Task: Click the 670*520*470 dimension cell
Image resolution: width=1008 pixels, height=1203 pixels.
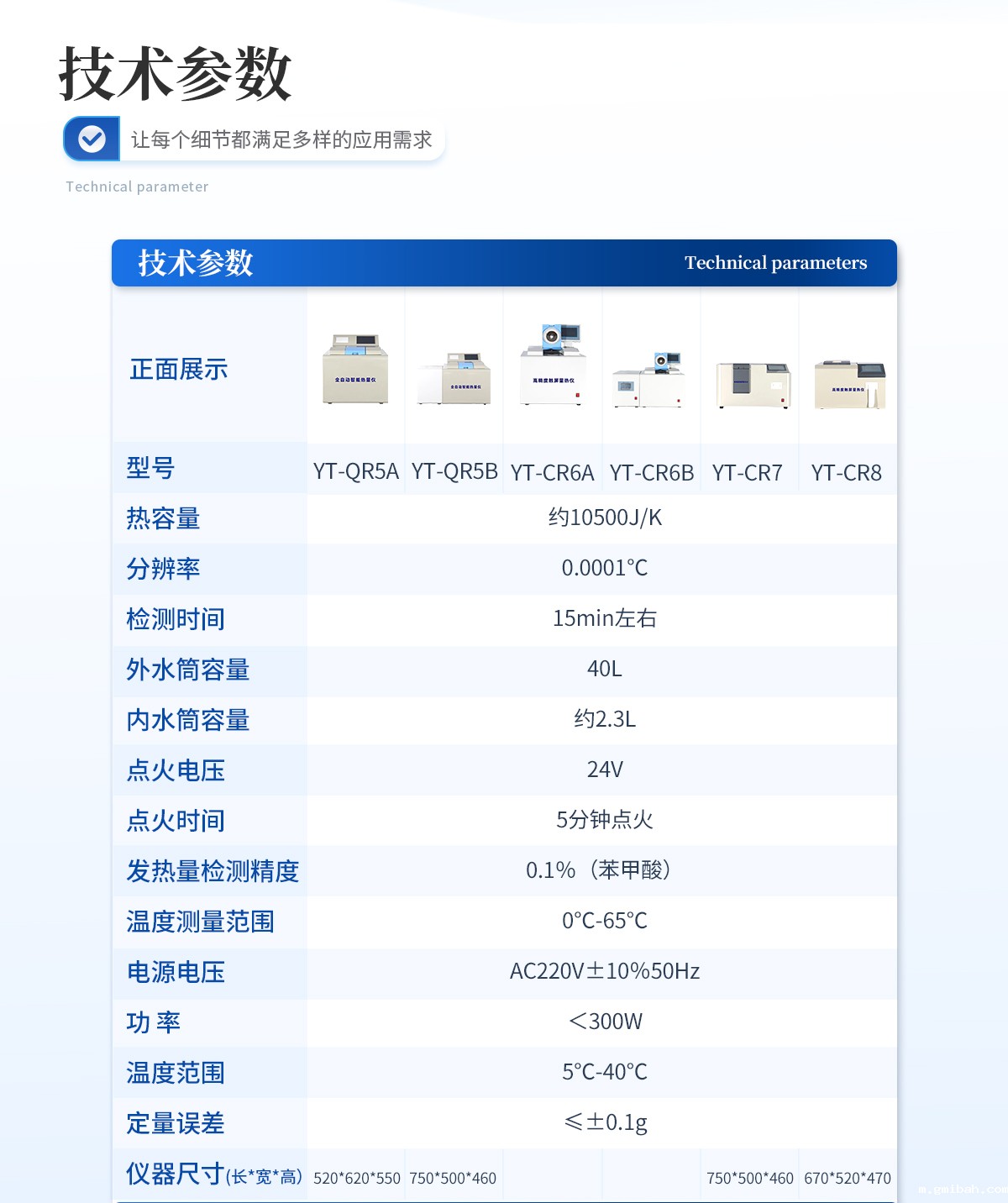Action: coord(847,1178)
